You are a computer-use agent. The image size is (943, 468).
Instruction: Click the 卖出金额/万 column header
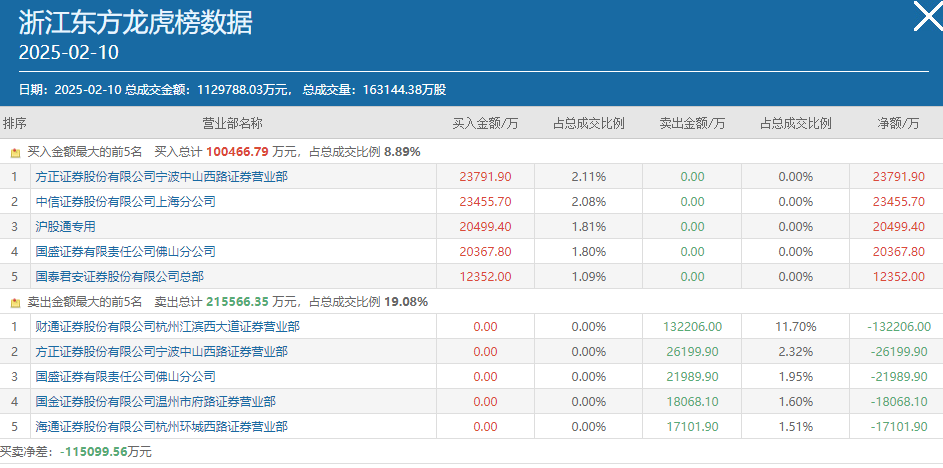pyautogui.click(x=692, y=124)
